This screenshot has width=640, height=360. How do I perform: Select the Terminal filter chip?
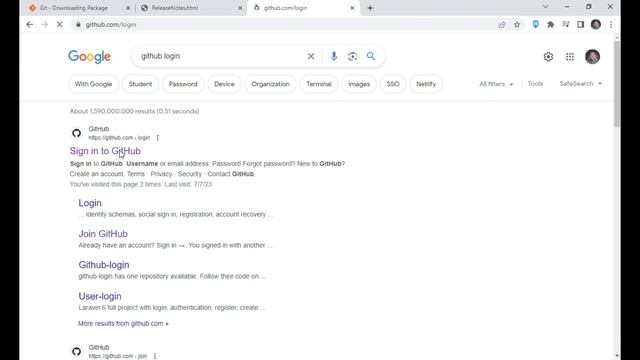(x=319, y=84)
